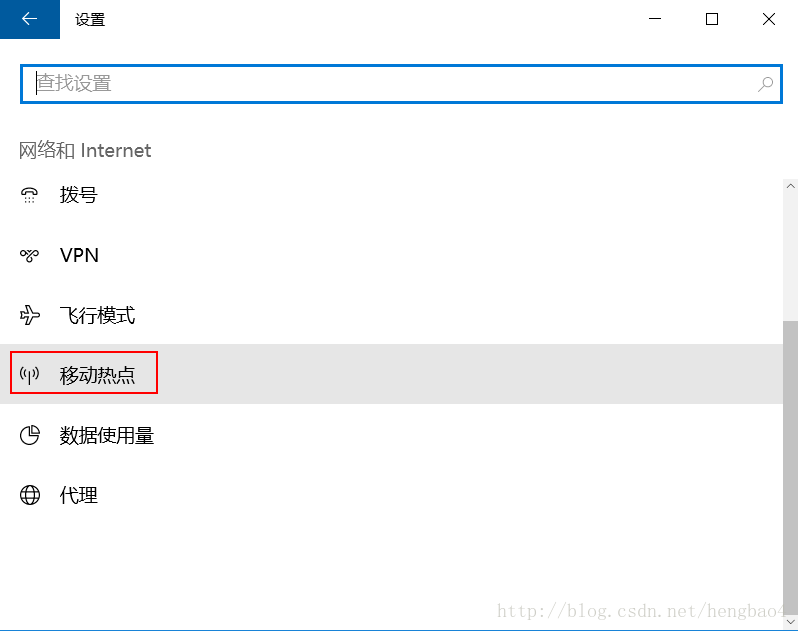Select 飞行模式 airplane mode entry
The width and height of the screenshot is (798, 631).
click(391, 315)
